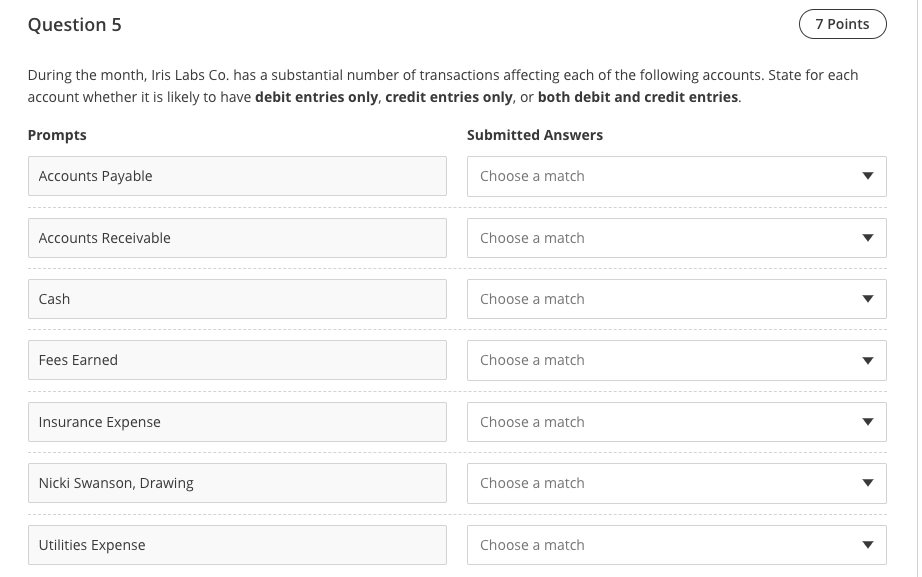Open the match selector for Utilities Expense
Image resolution: width=922 pixels, height=577 pixels.
click(x=676, y=545)
